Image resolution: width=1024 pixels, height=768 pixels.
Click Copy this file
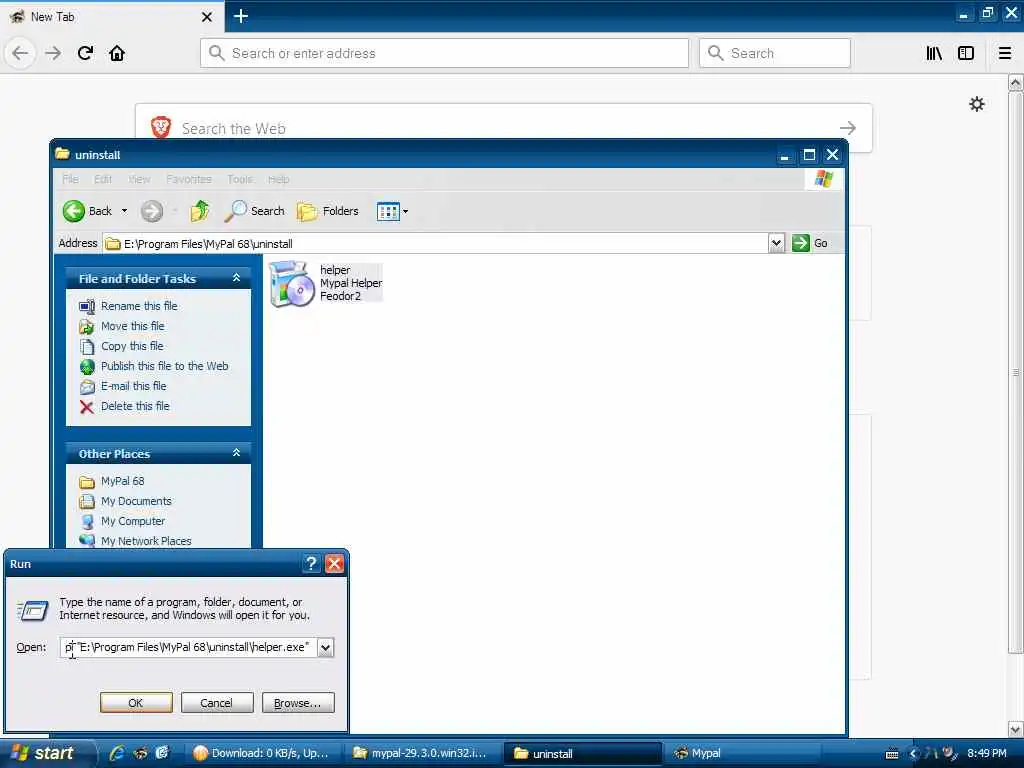click(x=132, y=346)
